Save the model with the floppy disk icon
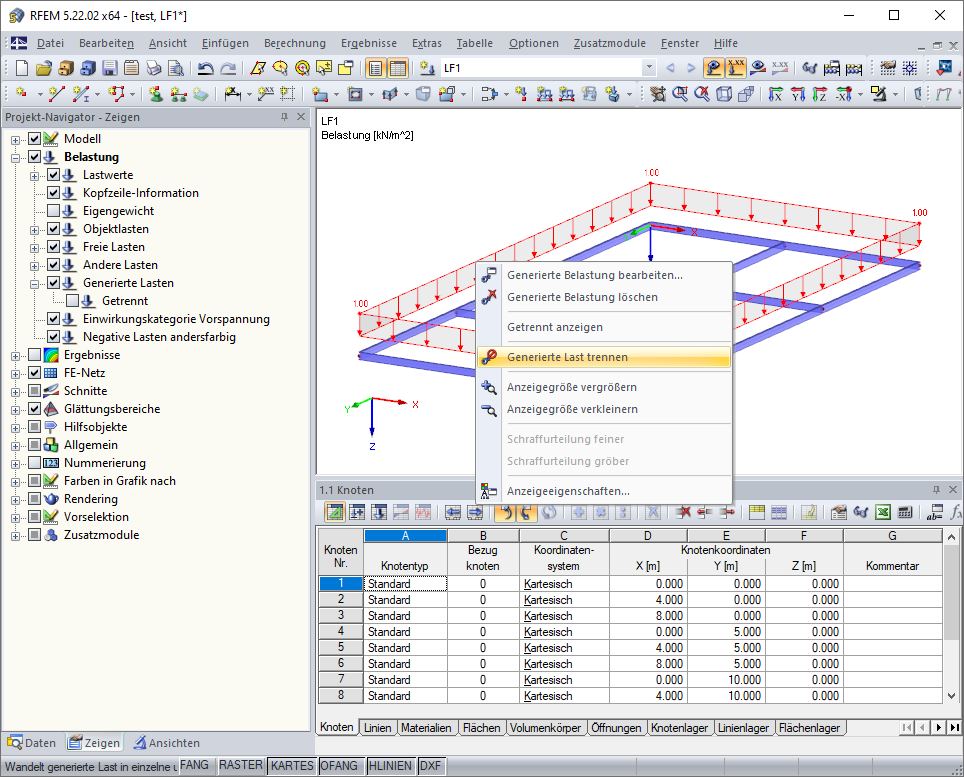The height and width of the screenshot is (777, 964). [x=110, y=68]
